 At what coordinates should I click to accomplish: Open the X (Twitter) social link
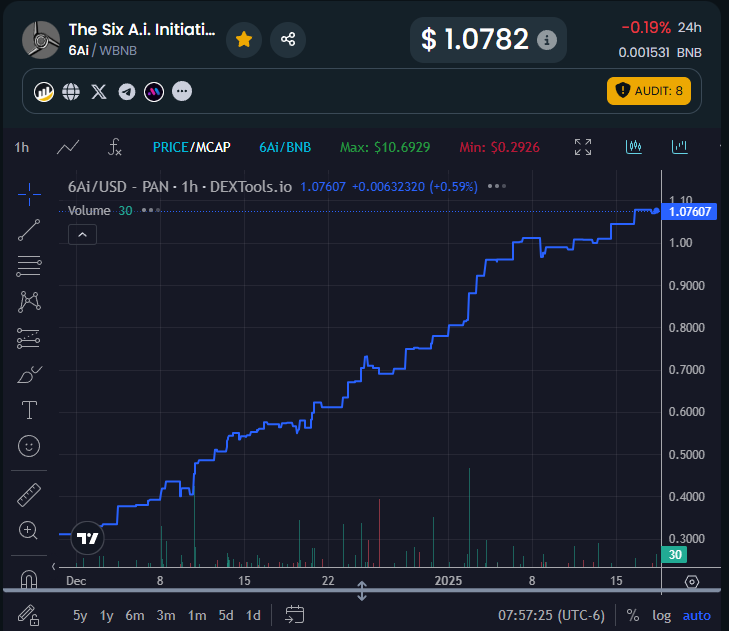pyautogui.click(x=99, y=92)
